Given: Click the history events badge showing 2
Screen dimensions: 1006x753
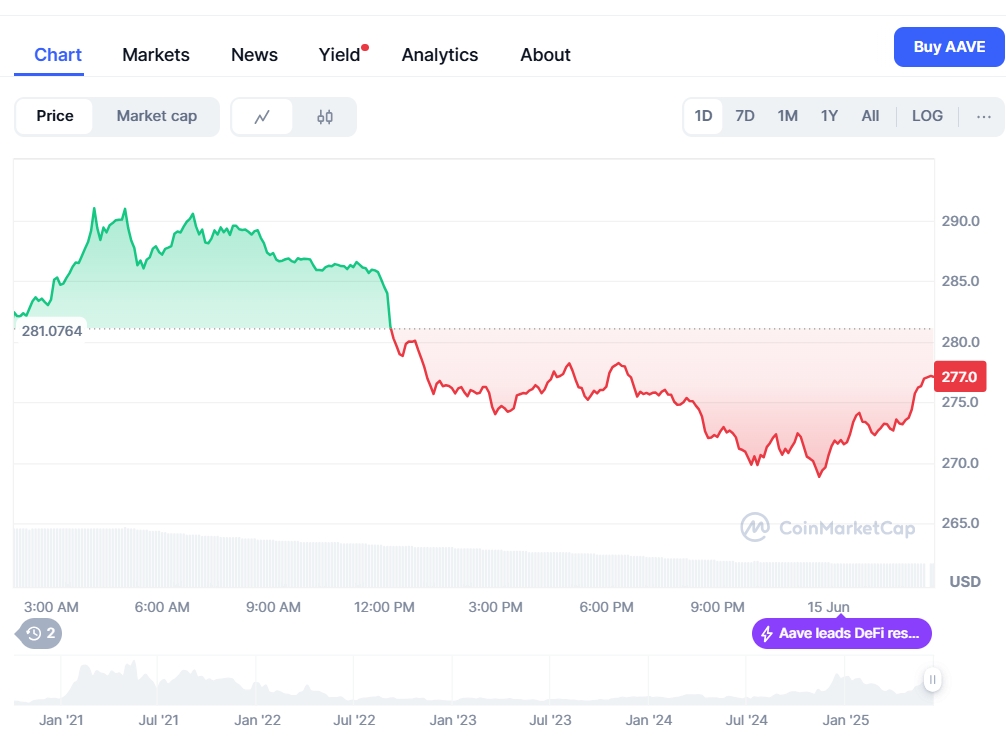Looking at the screenshot, I should [x=39, y=634].
